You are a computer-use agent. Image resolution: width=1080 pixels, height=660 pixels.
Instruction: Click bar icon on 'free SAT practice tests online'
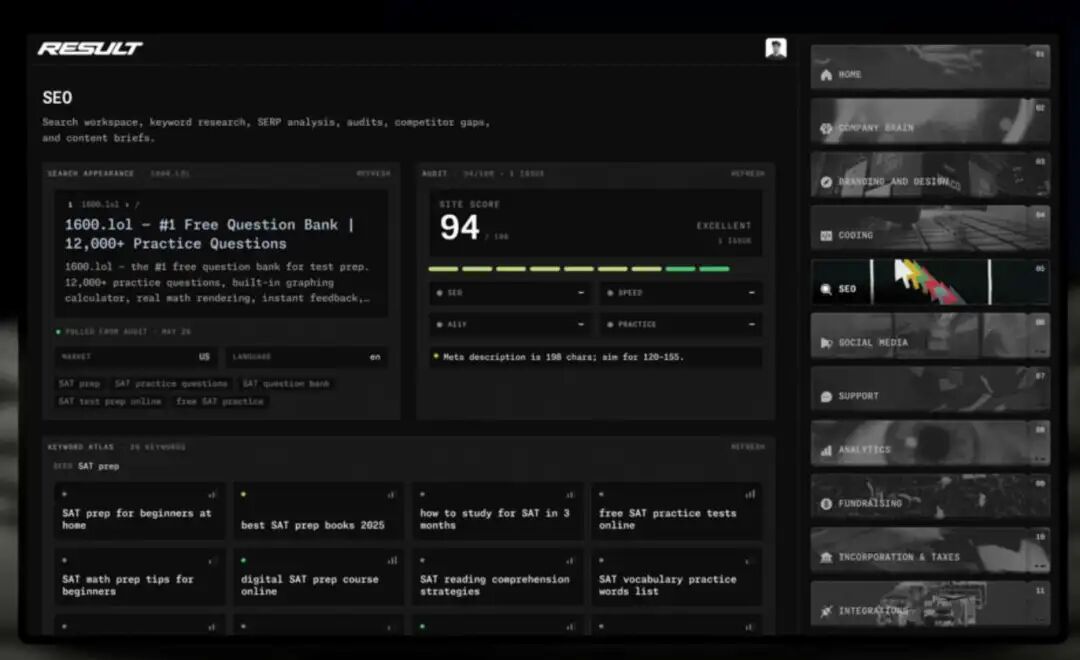point(749,494)
